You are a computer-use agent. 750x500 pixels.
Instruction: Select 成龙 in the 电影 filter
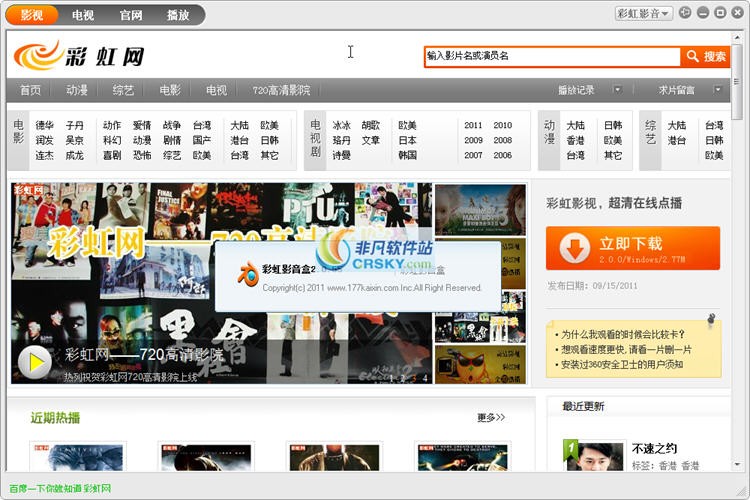point(75,156)
